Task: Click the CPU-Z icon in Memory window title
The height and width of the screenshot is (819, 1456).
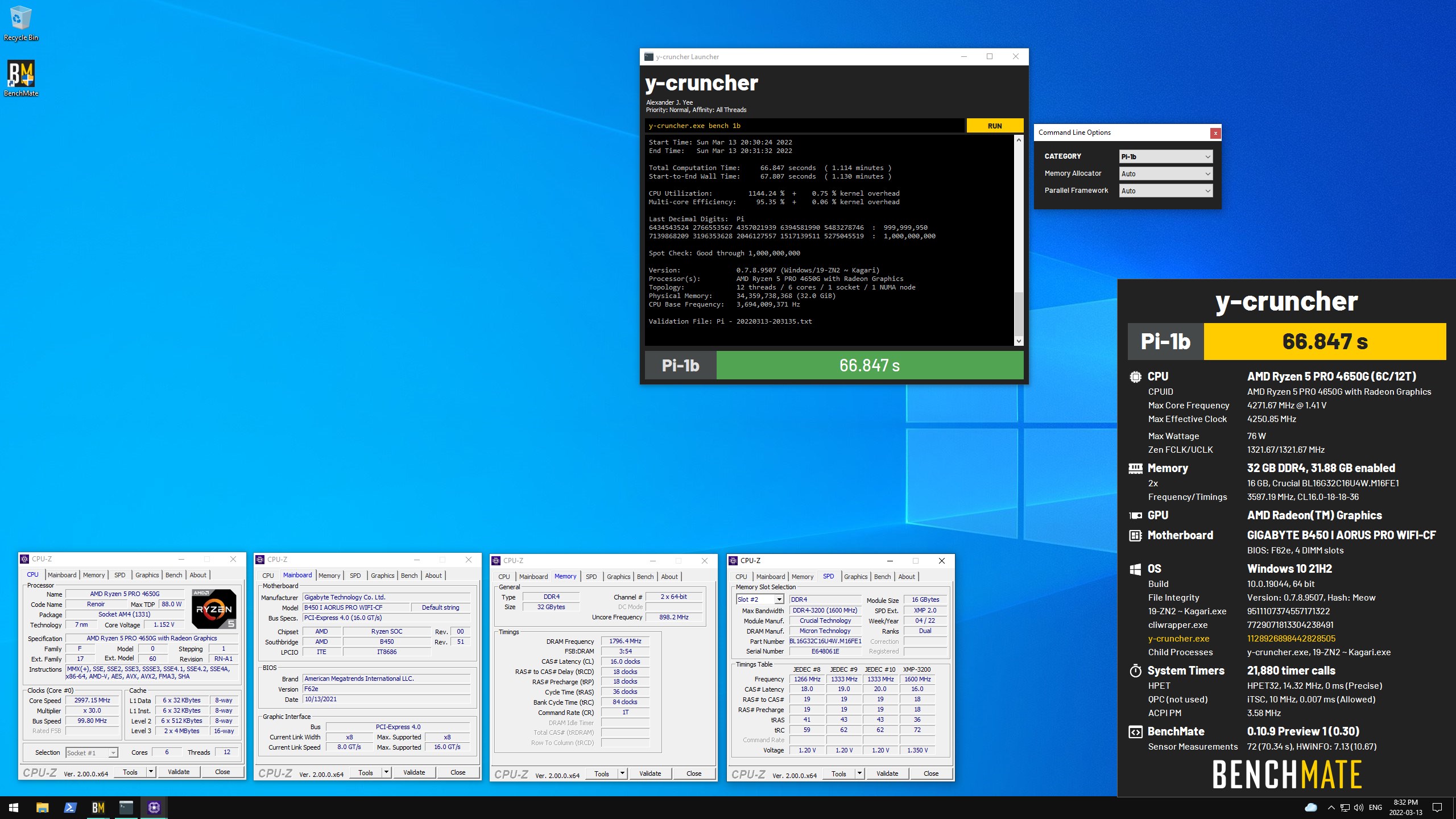Action: (x=497, y=561)
